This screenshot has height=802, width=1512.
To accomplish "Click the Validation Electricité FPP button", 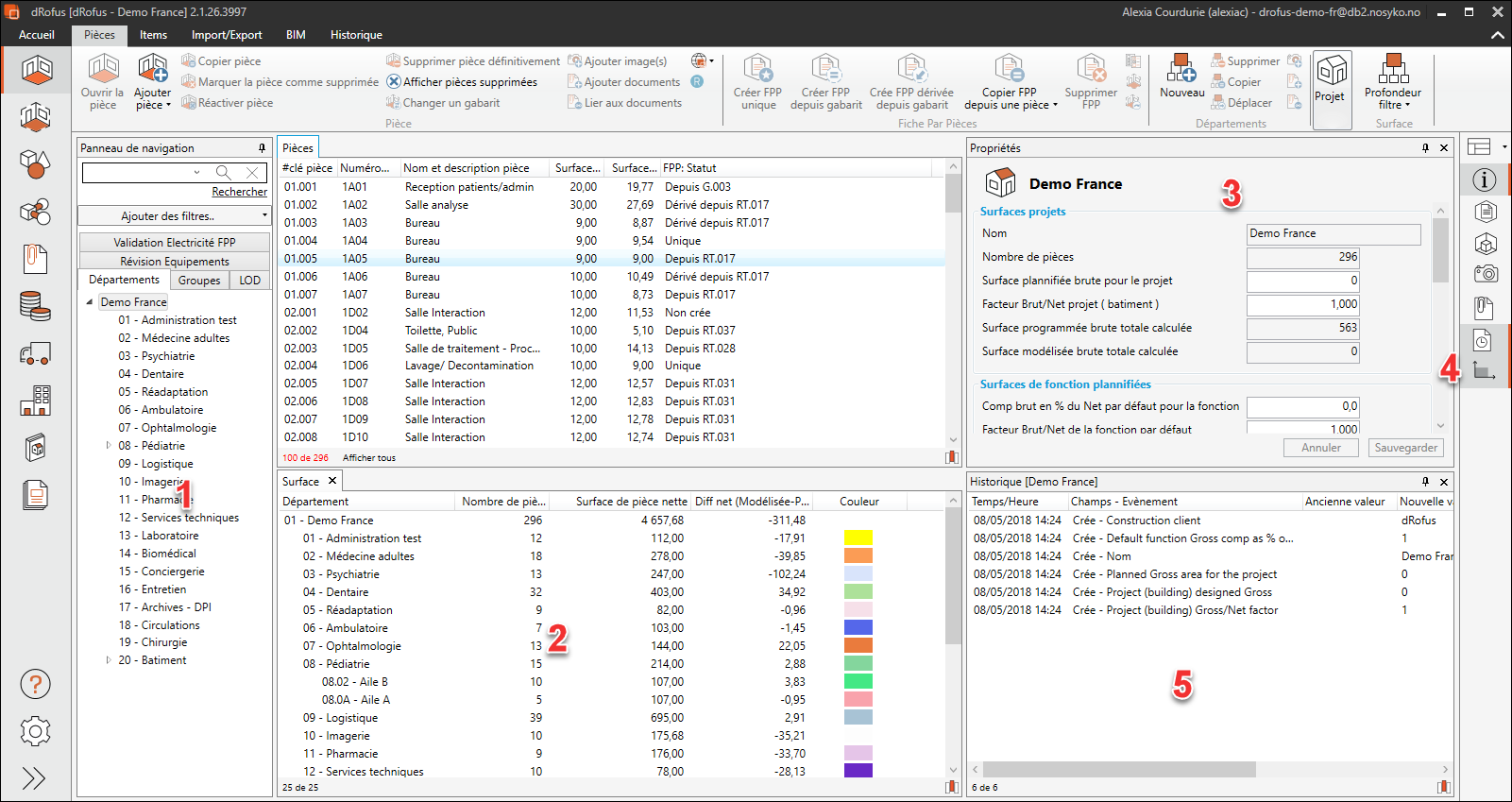I will click(174, 243).
